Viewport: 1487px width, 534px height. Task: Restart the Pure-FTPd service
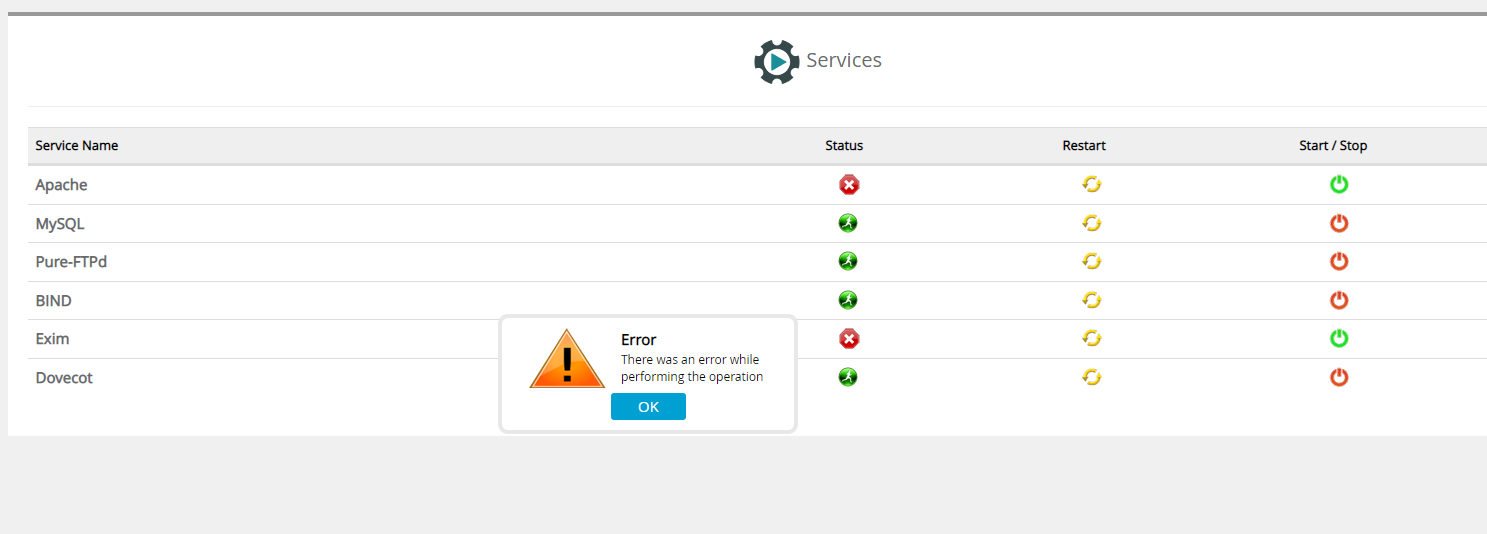click(x=1092, y=261)
